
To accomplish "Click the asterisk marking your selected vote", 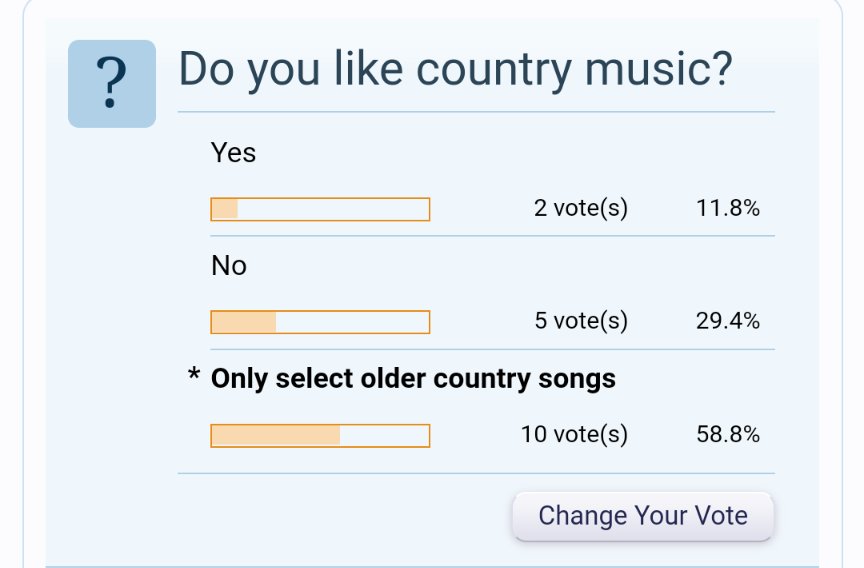I will pyautogui.click(x=194, y=374).
